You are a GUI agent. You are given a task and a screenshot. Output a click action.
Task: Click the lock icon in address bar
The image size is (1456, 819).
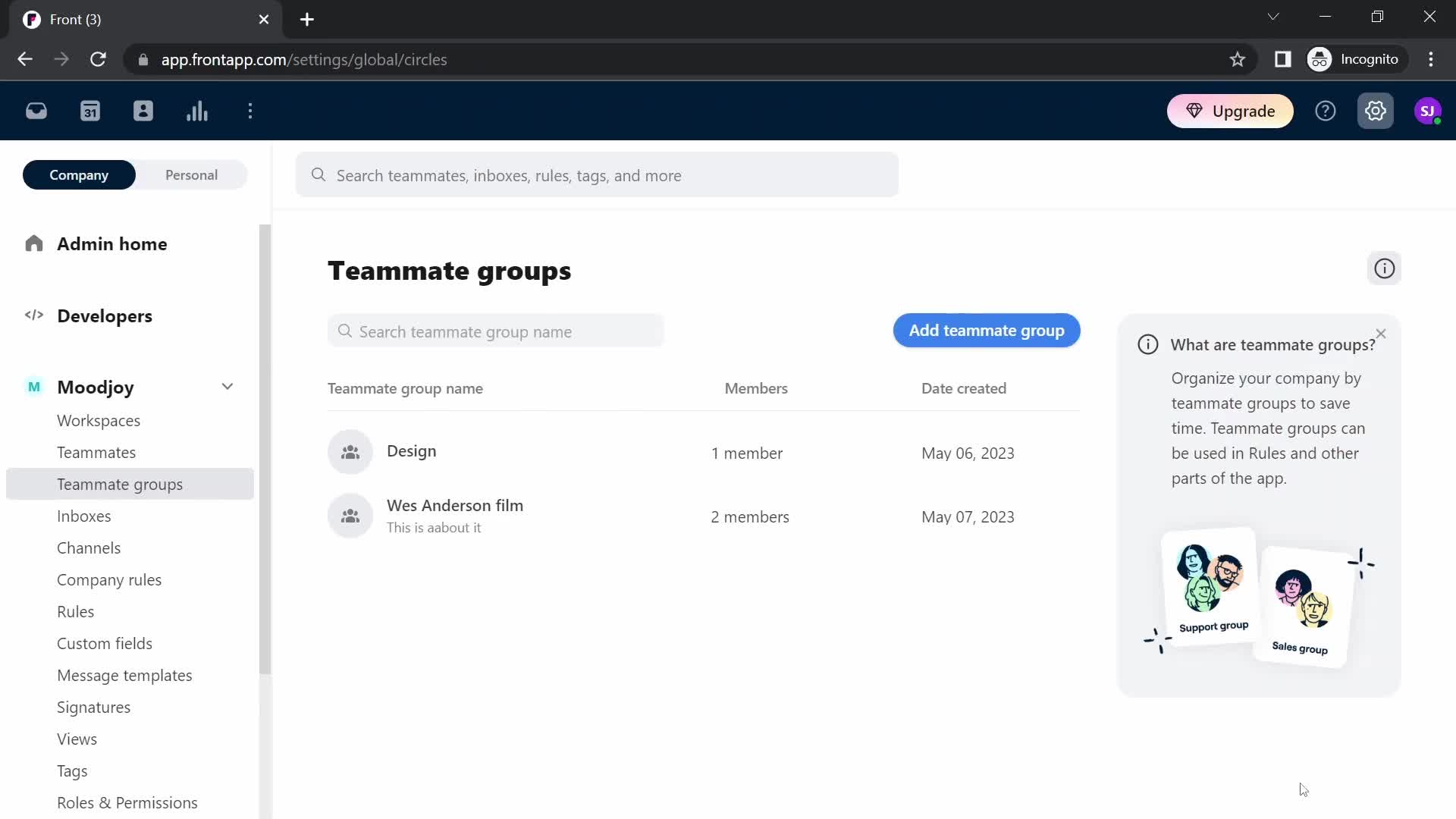143,59
